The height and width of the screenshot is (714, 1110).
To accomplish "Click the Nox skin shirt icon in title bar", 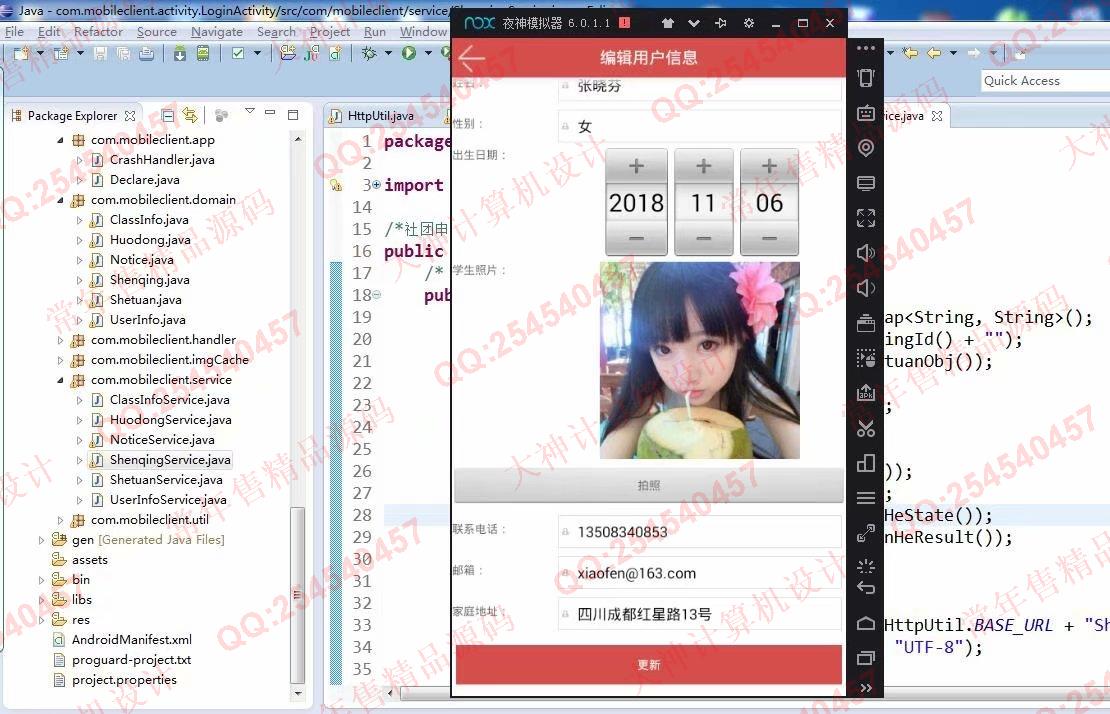I will pos(667,23).
